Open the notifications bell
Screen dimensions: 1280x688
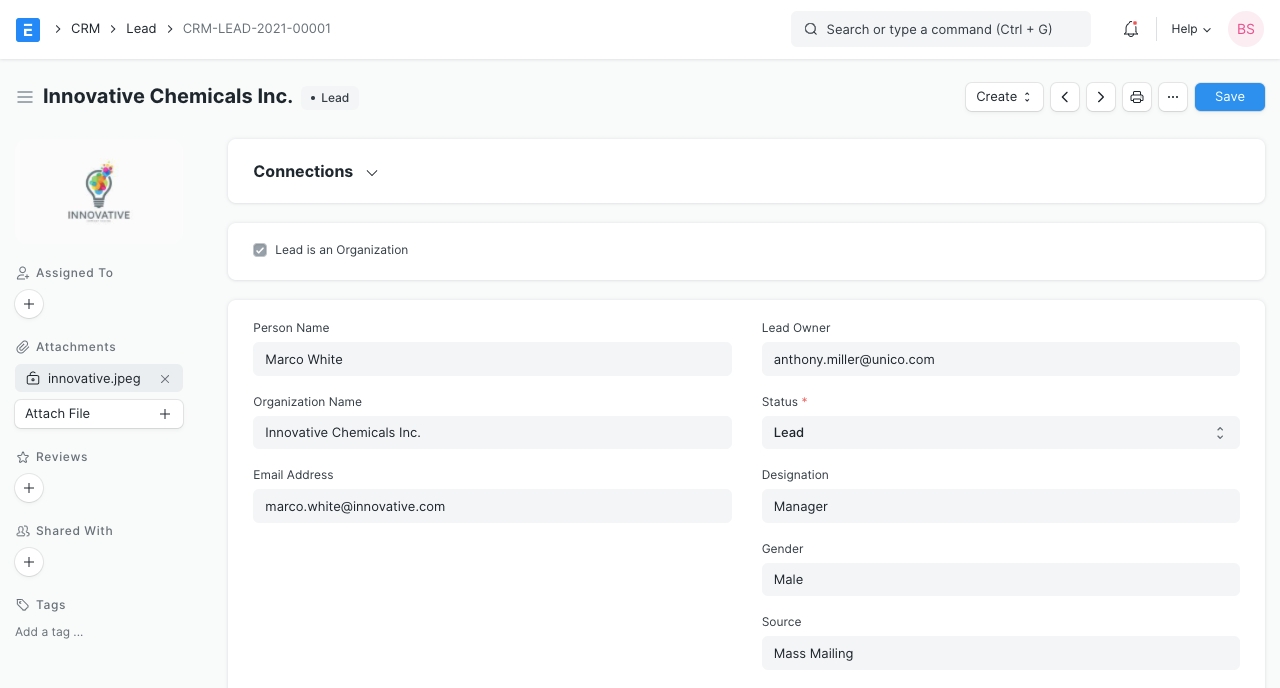[1131, 29]
